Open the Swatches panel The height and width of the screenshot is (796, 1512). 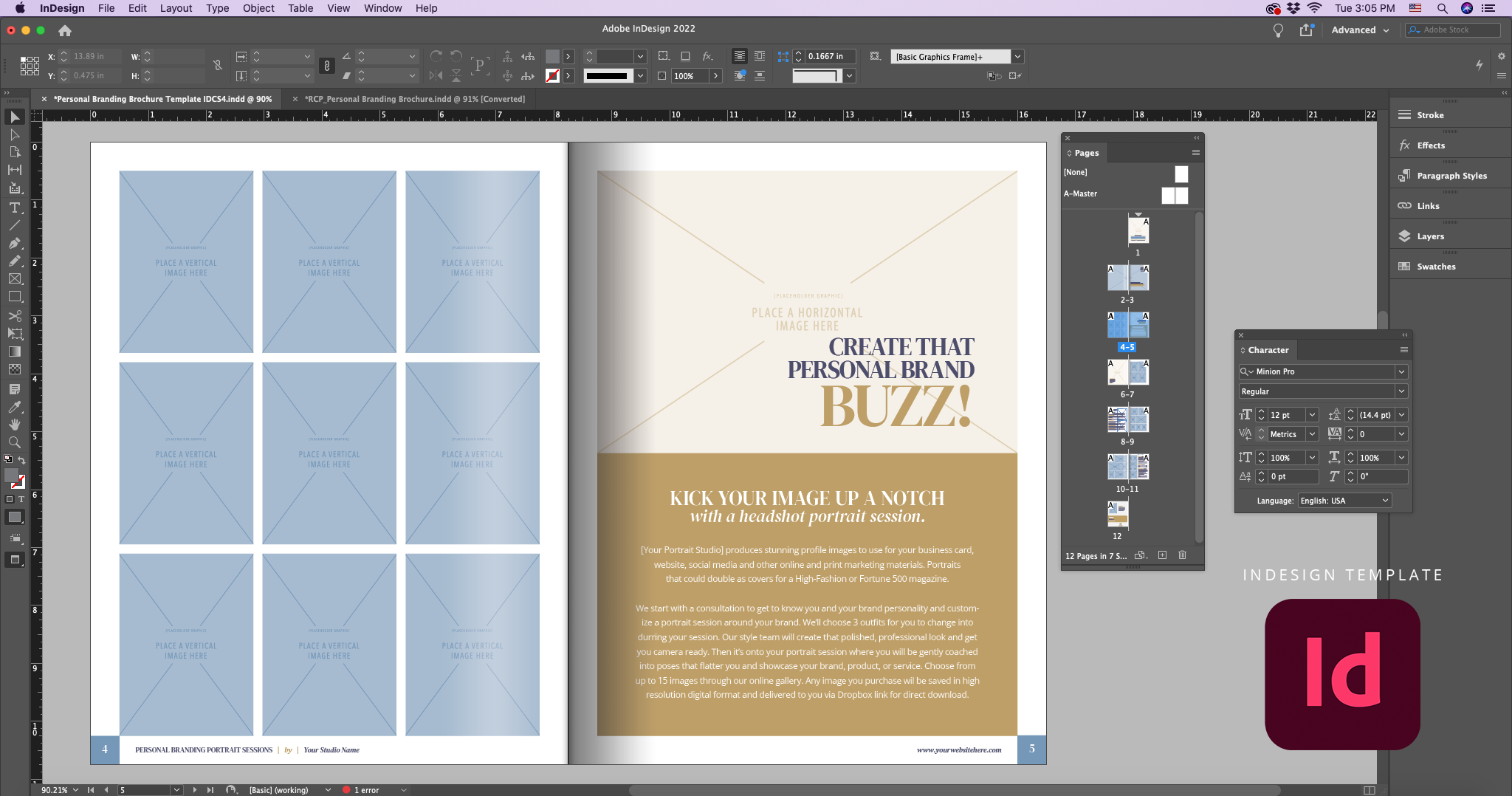coord(1435,266)
